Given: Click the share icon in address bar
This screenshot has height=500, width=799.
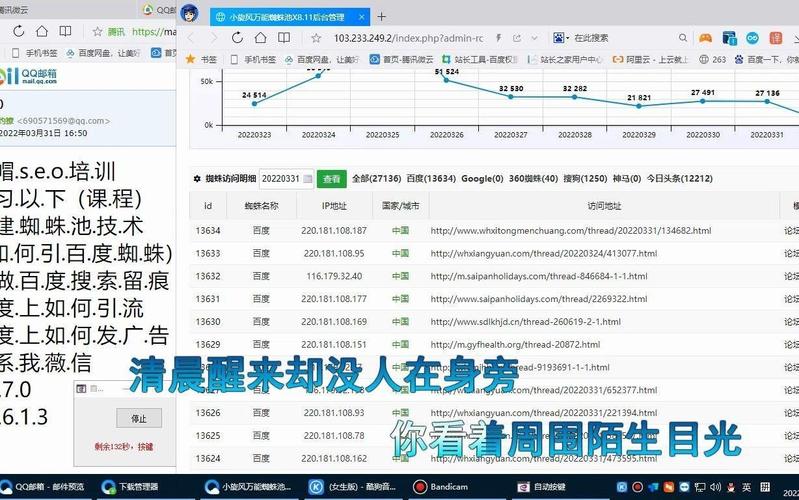Looking at the screenshot, I should 517,38.
